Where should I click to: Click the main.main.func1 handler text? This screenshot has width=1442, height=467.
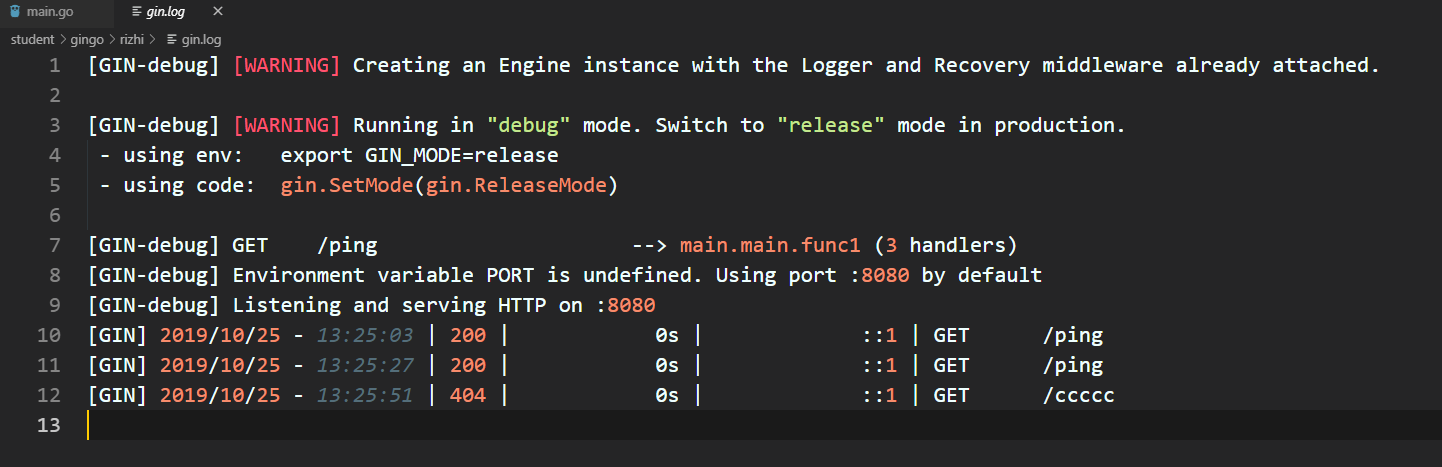[770, 246]
